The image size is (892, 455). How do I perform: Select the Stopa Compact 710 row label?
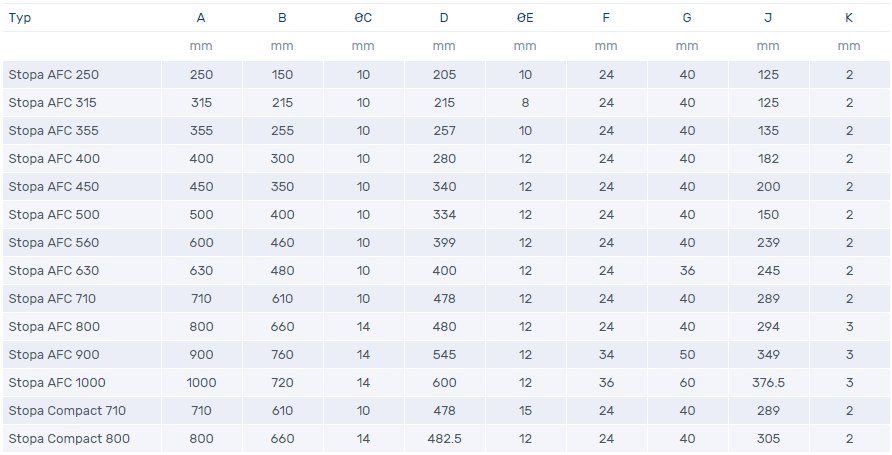[67, 410]
